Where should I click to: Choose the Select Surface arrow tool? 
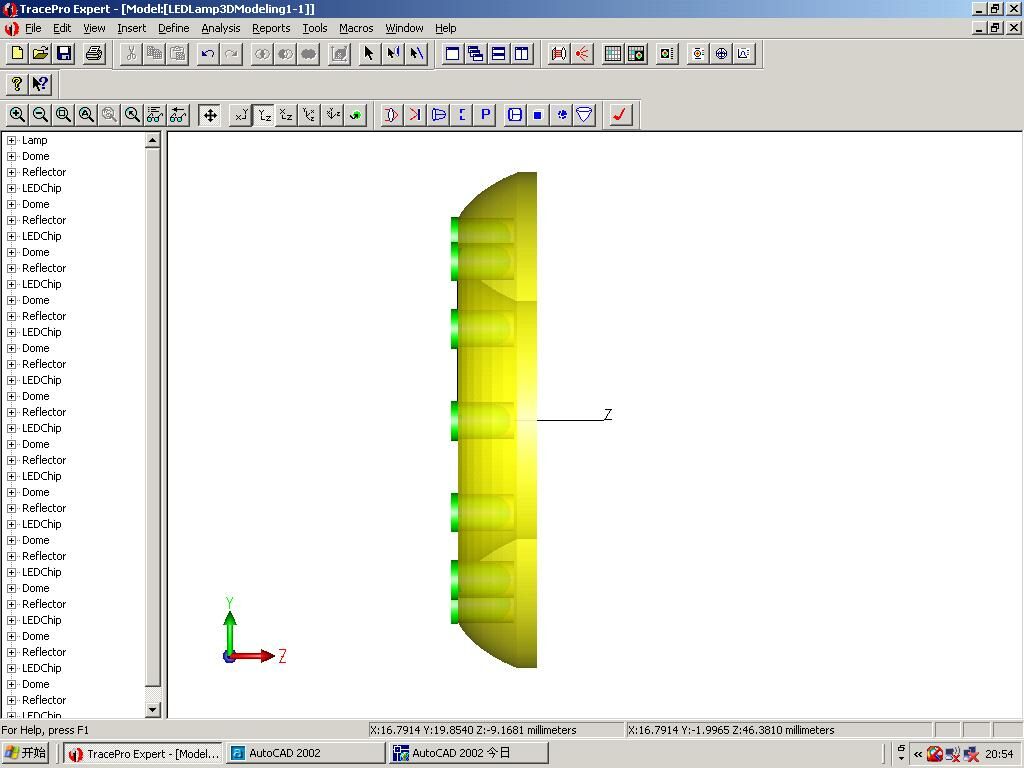pos(392,54)
